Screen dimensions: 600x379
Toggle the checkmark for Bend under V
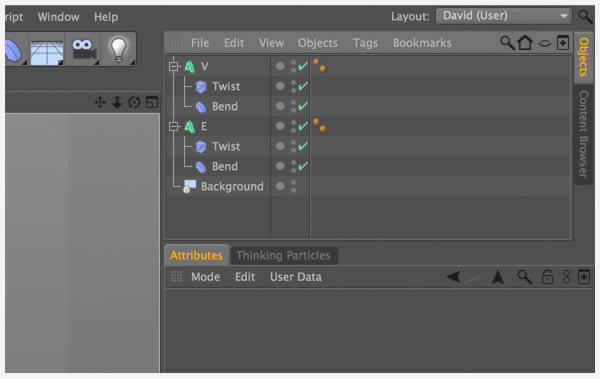(x=303, y=106)
